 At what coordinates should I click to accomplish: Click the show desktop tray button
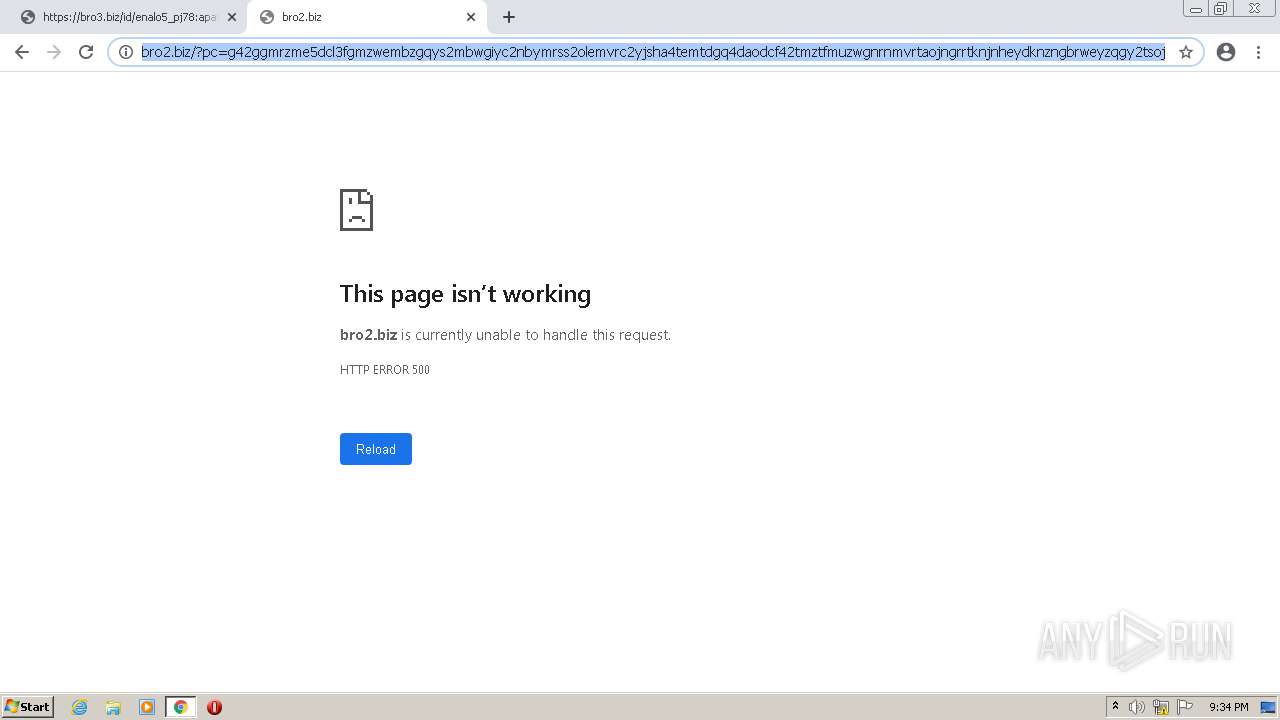(x=1268, y=707)
